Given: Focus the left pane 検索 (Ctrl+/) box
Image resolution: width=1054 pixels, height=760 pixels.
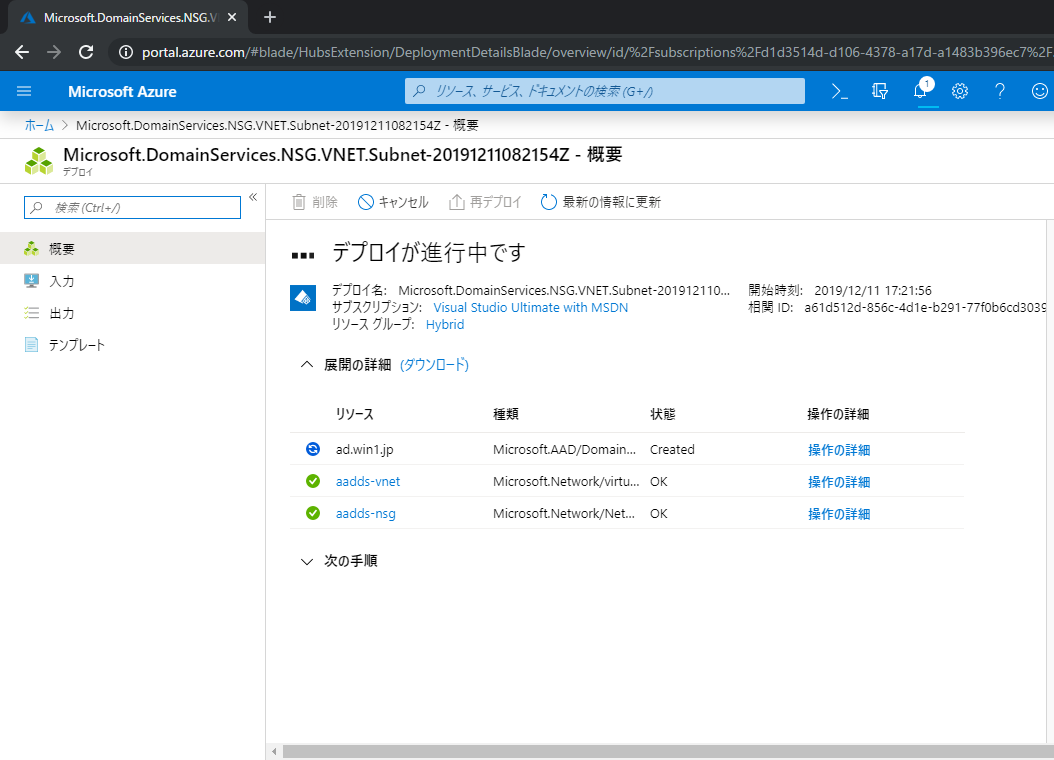Looking at the screenshot, I should click(132, 208).
